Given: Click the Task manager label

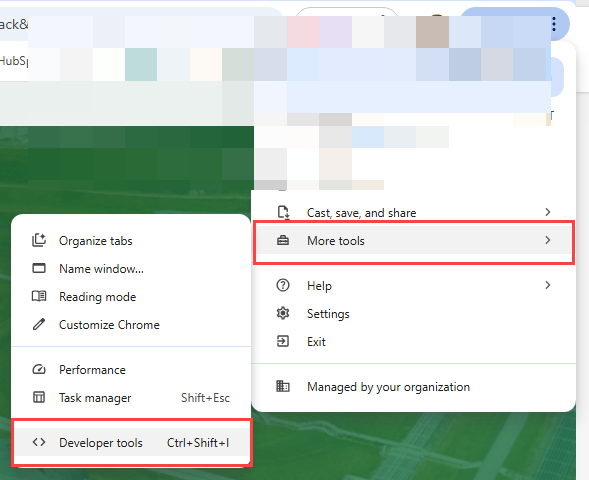Looking at the screenshot, I should click(x=95, y=398).
